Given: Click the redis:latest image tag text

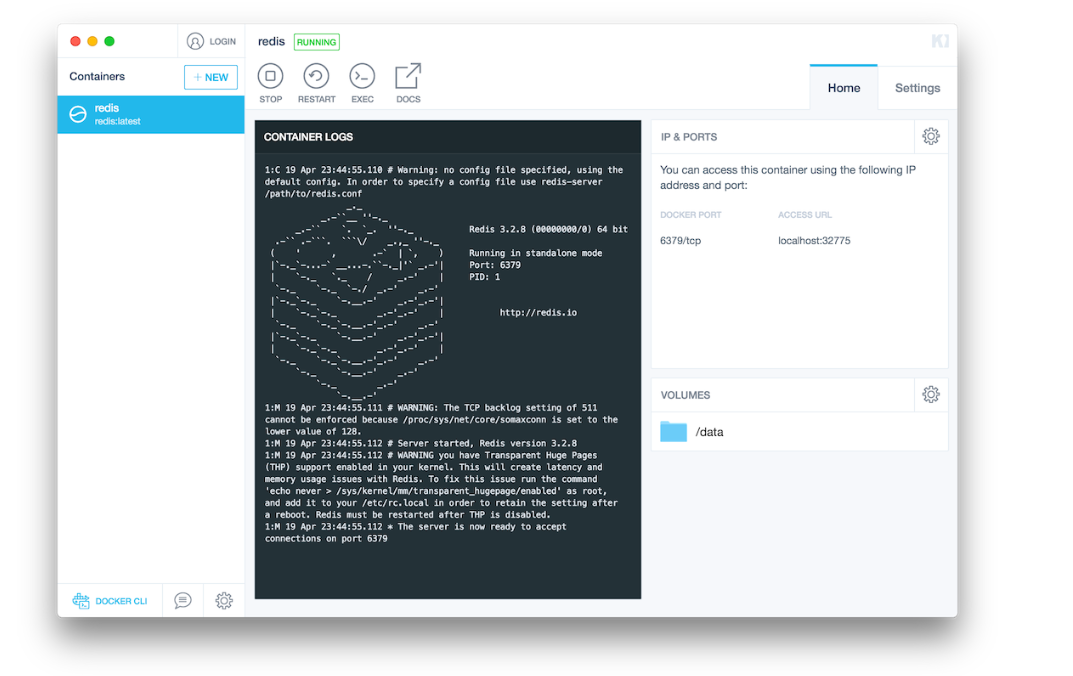Looking at the screenshot, I should click(118, 122).
